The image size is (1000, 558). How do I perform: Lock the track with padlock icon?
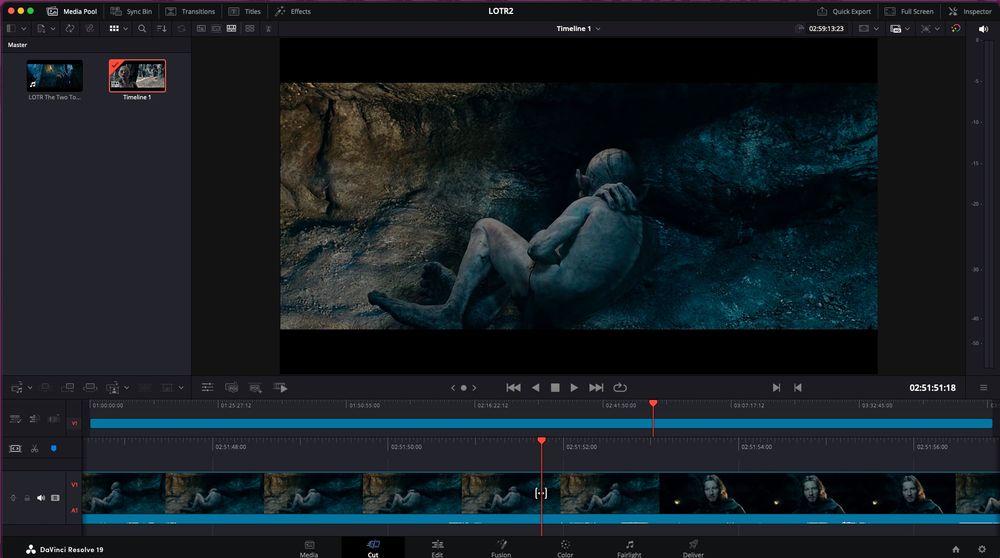tap(27, 497)
